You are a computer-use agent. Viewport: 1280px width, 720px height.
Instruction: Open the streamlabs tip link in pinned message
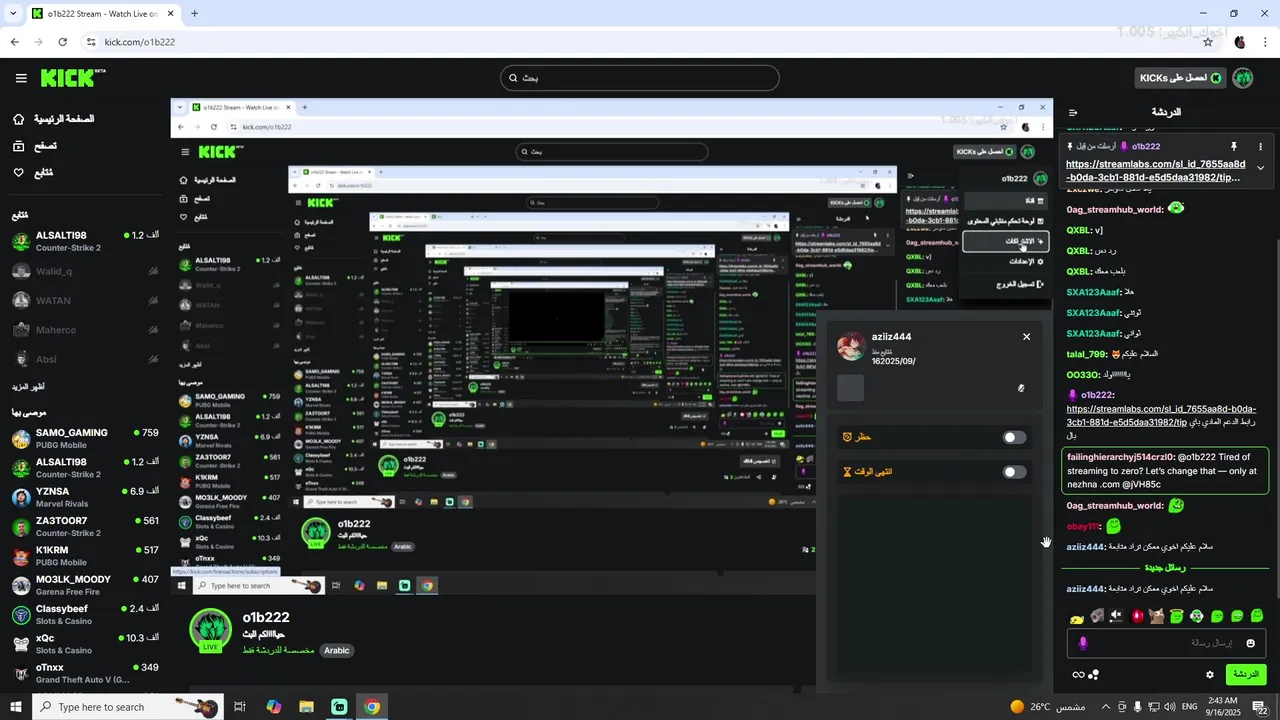(1156, 171)
